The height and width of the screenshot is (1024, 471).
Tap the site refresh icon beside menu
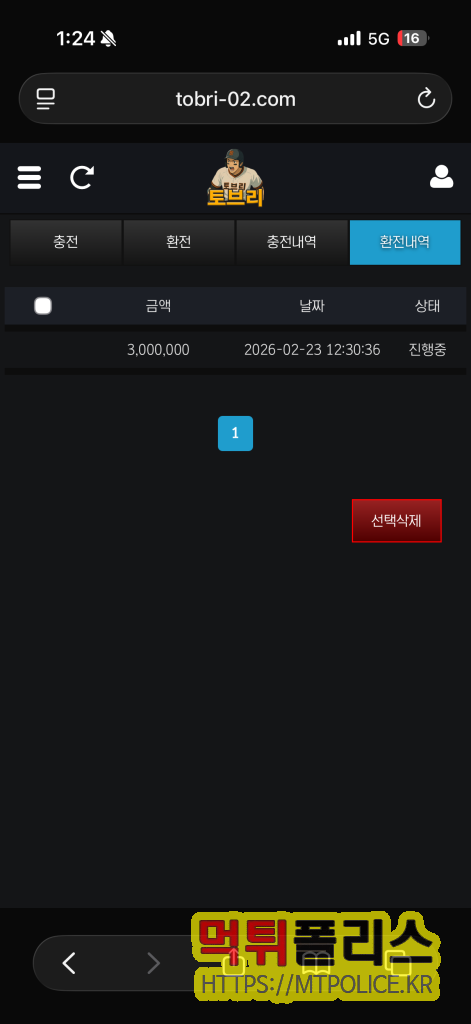[x=82, y=178]
